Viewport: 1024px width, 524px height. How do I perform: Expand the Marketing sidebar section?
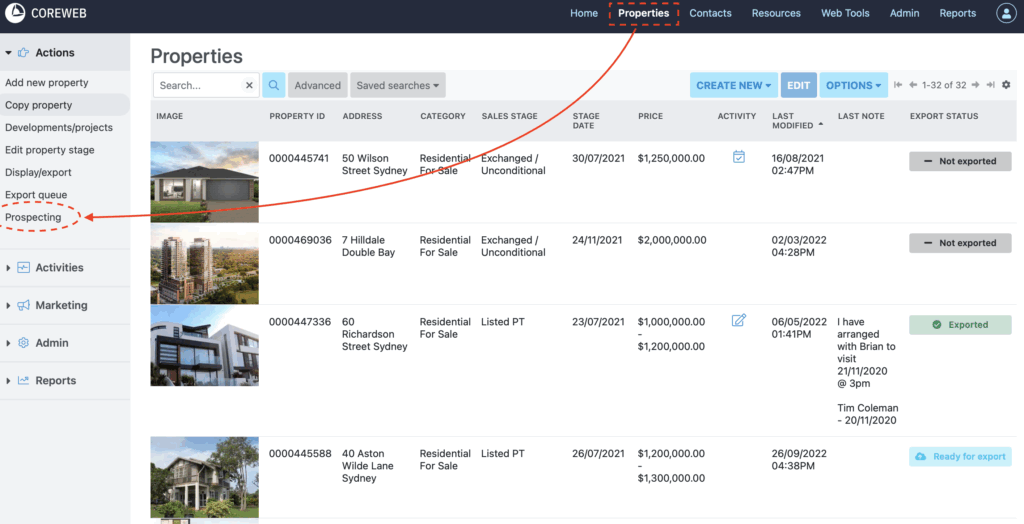pos(61,306)
